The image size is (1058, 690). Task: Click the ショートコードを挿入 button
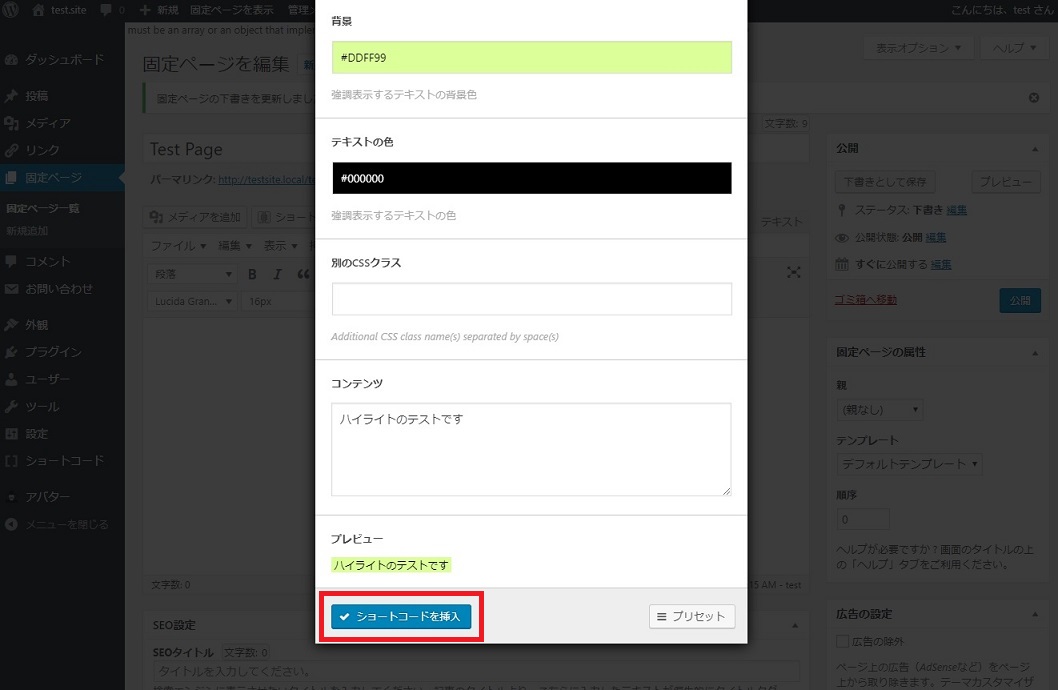[x=401, y=617]
